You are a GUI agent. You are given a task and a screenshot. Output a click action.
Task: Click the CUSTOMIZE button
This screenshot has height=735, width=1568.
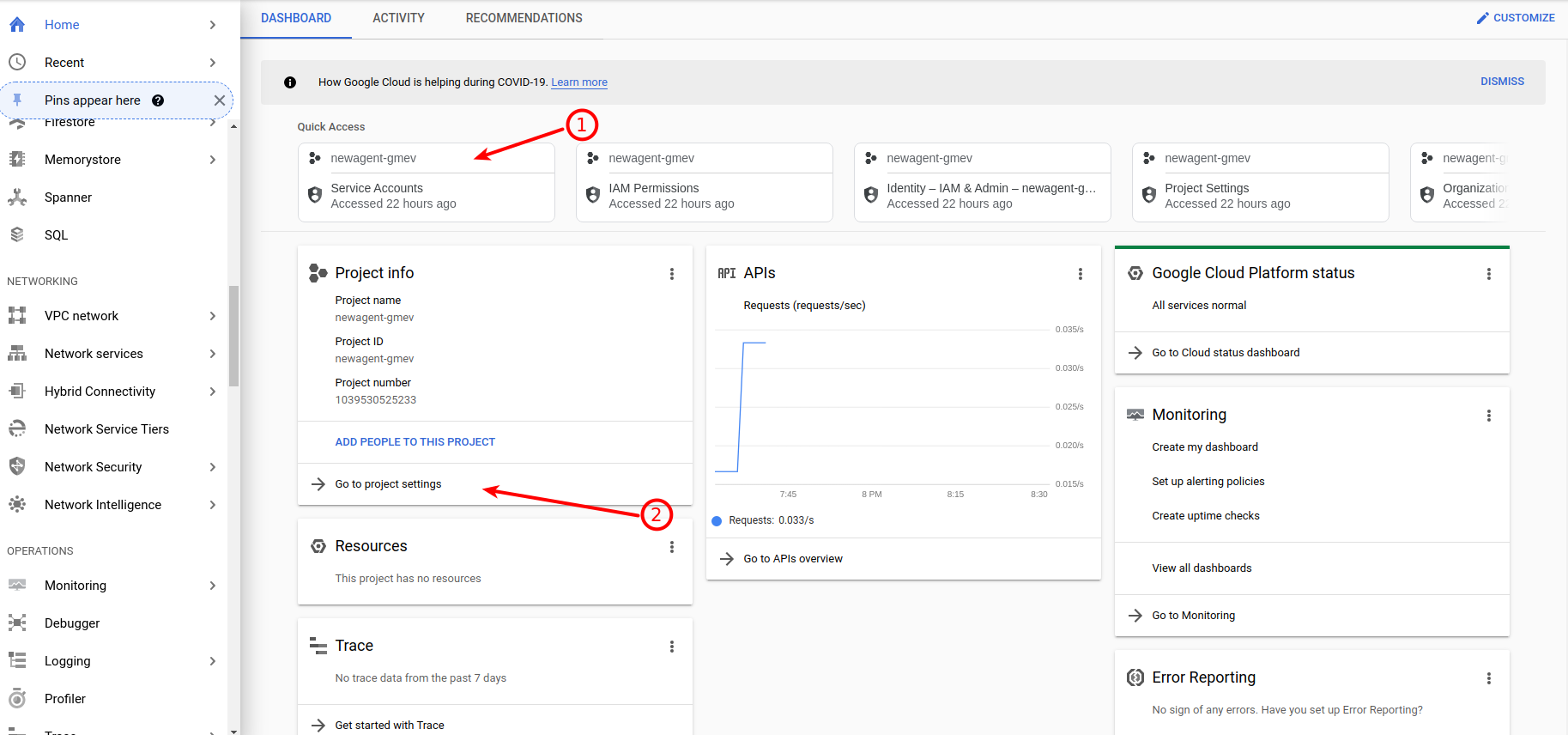(x=1516, y=18)
